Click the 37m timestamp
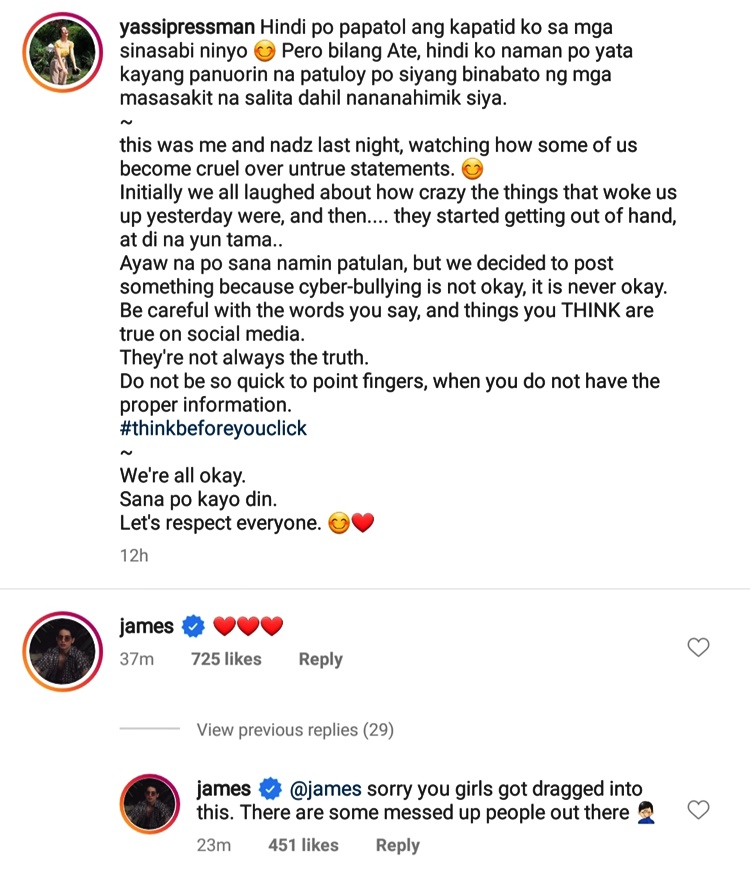This screenshot has height=886, width=750. pos(137,659)
